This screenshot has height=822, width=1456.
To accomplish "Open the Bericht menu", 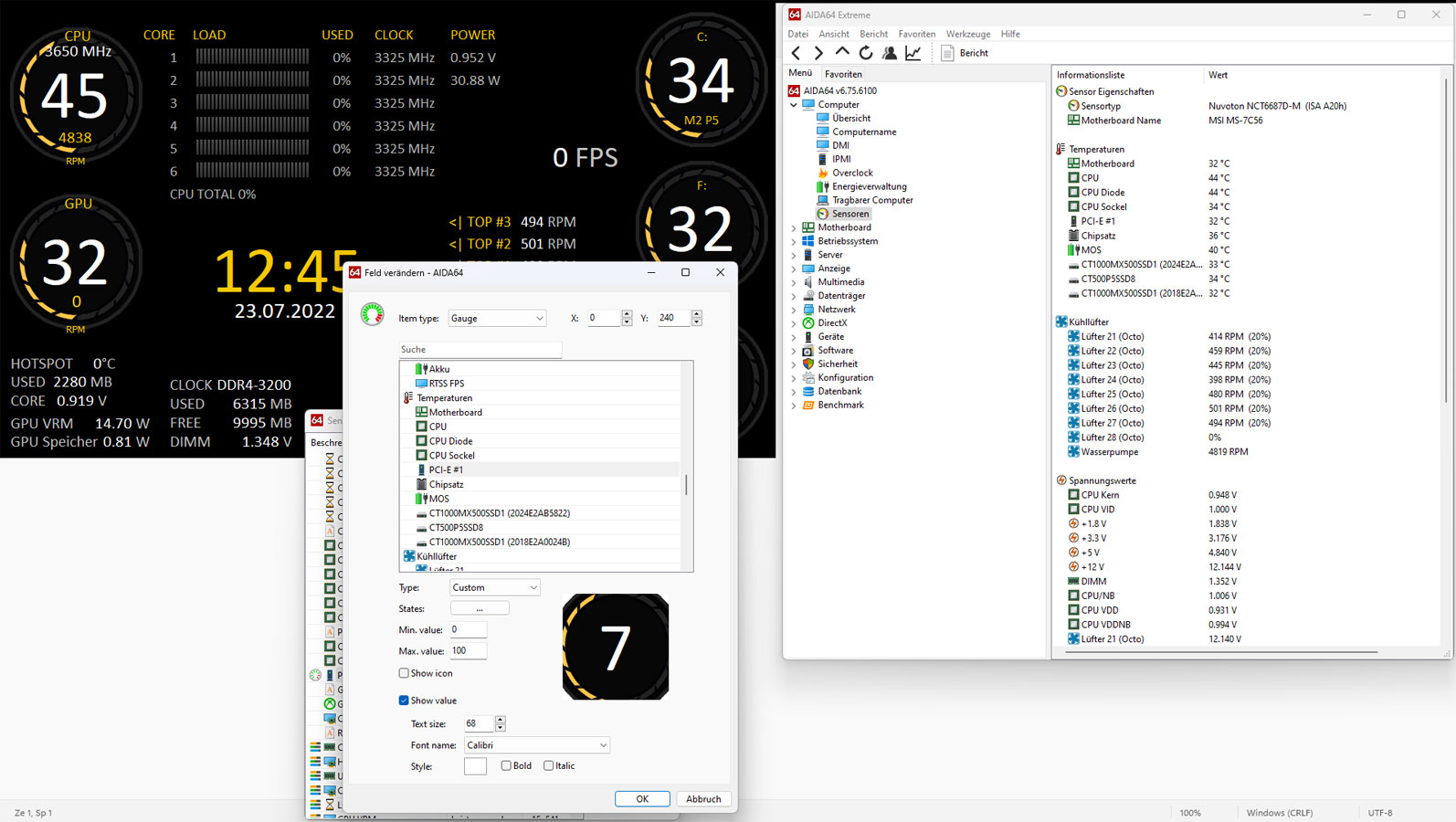I will pos(873,34).
